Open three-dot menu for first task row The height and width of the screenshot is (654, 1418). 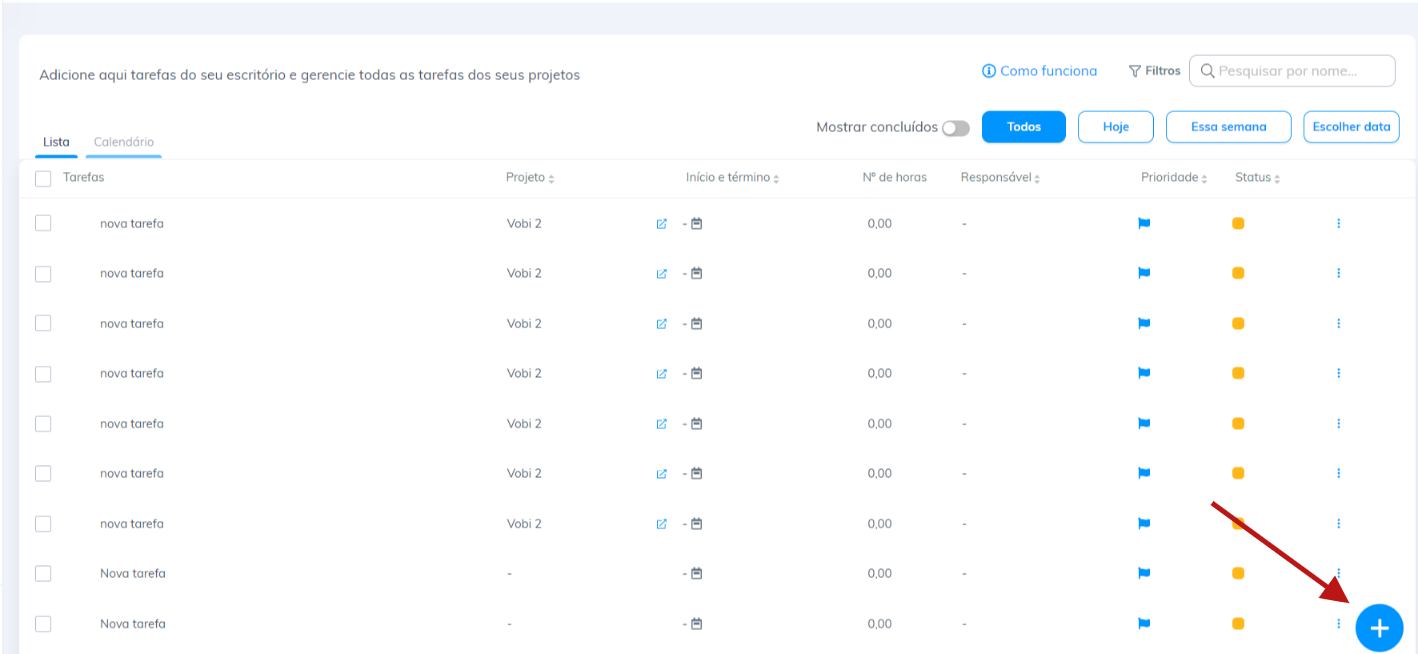point(1338,223)
